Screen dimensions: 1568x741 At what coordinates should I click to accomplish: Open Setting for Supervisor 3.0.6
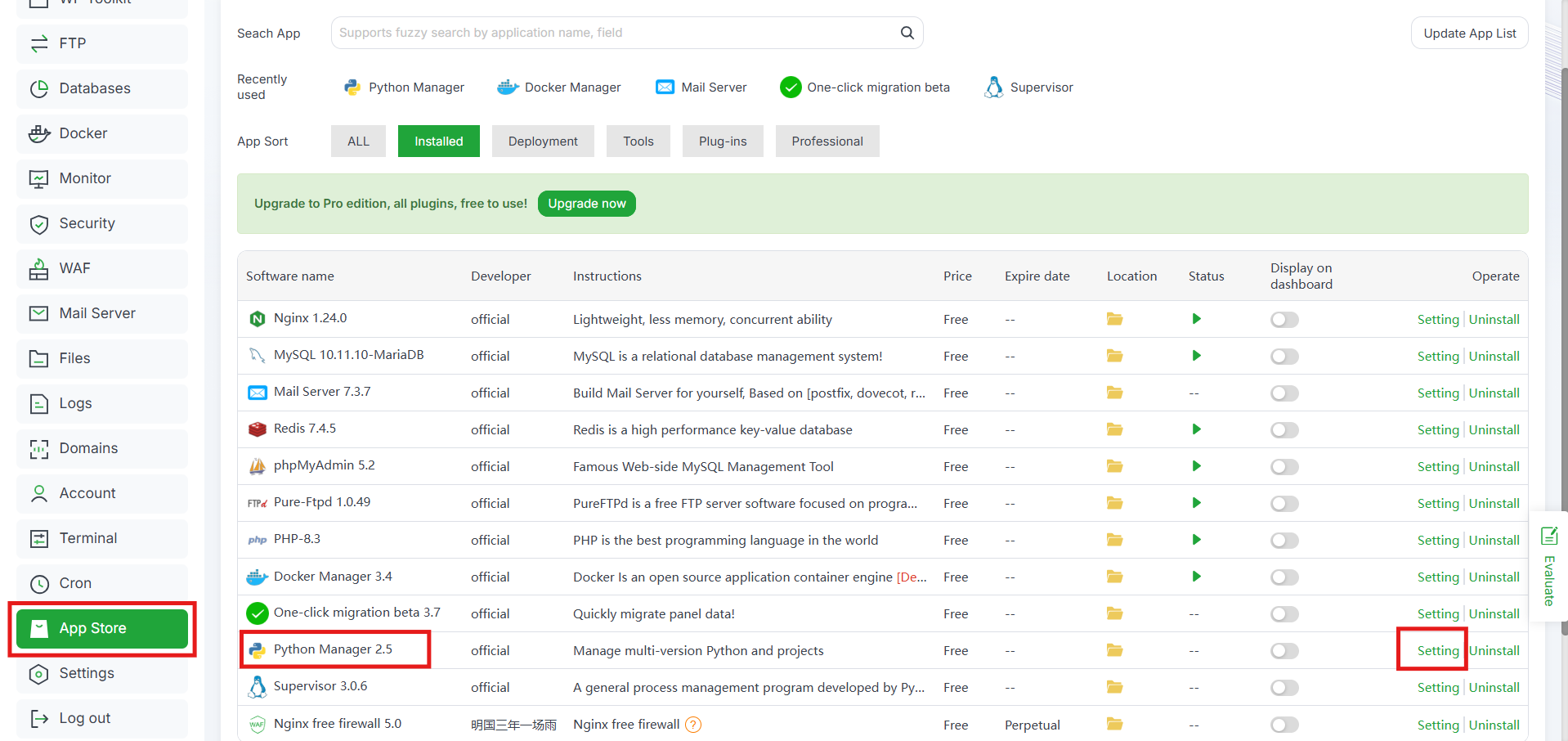[1438, 687]
